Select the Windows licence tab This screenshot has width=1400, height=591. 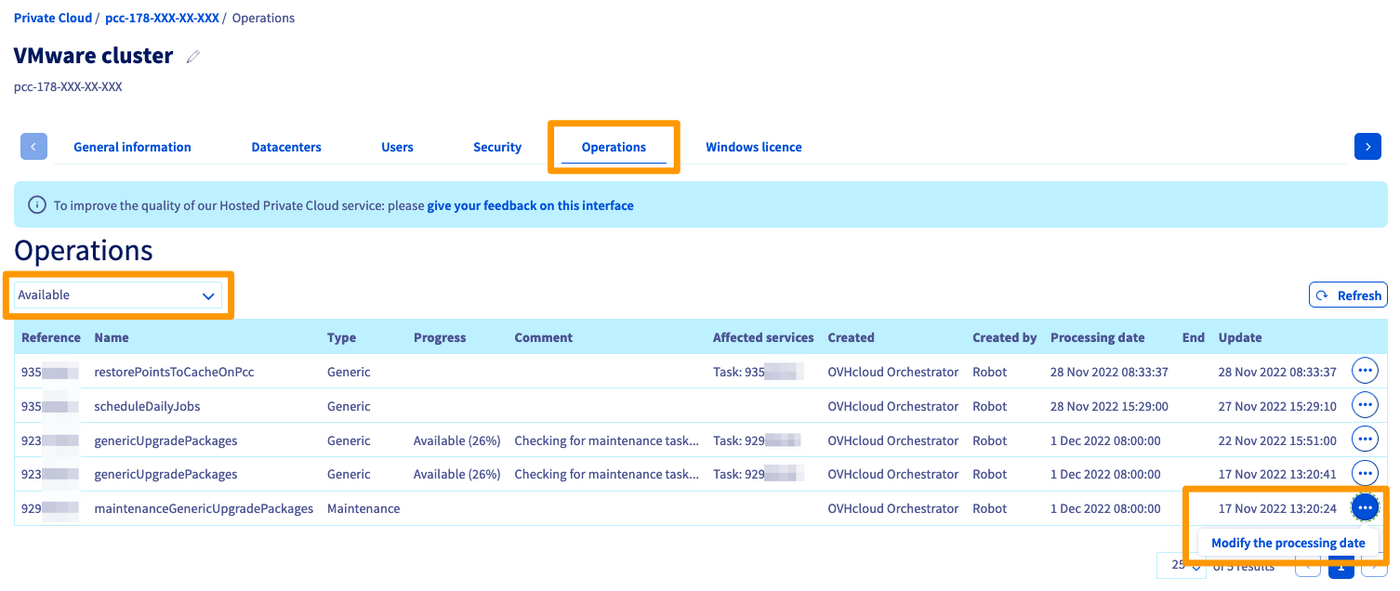tap(753, 147)
